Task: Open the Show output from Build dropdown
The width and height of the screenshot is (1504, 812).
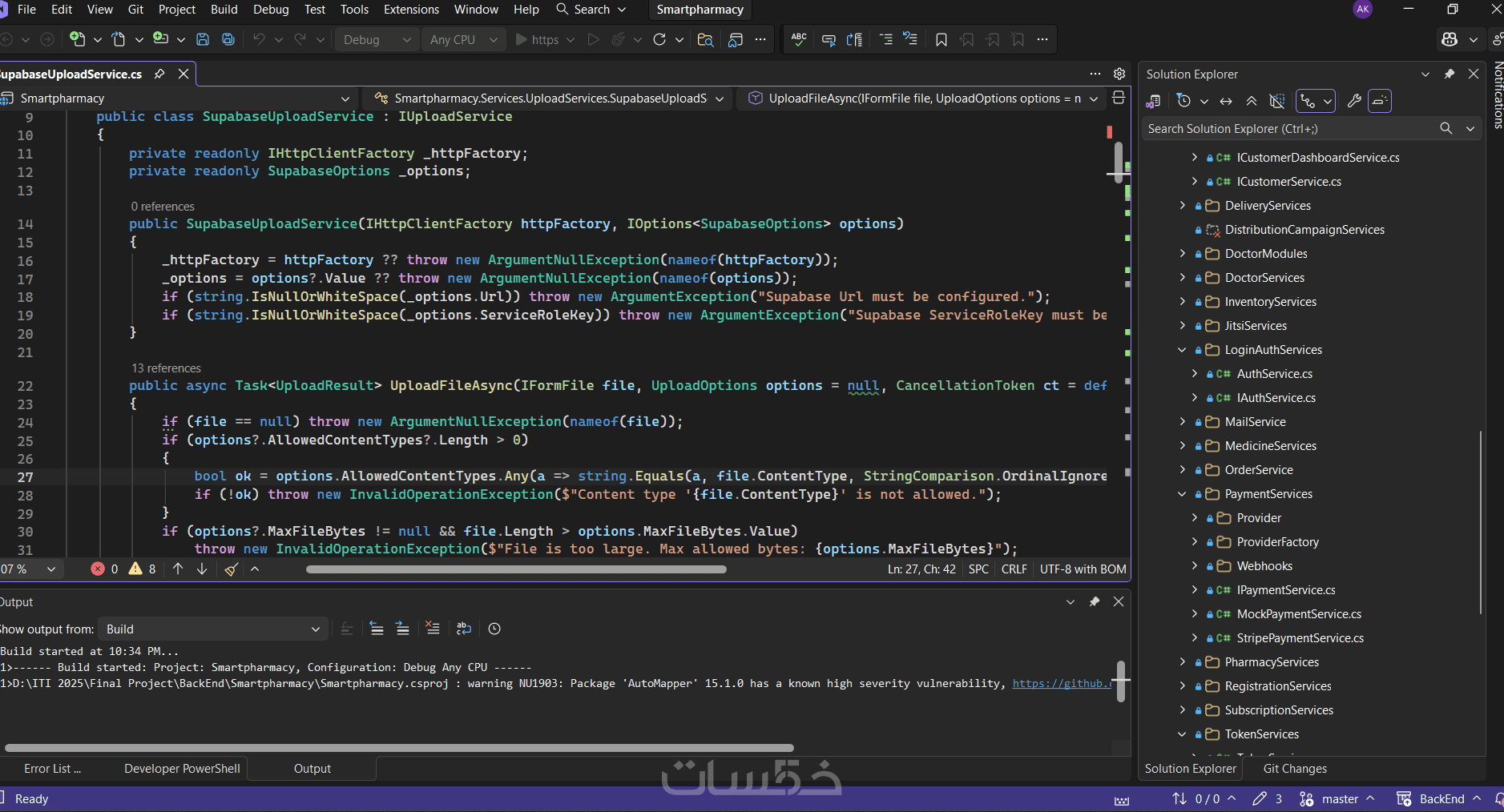Action: (x=212, y=629)
